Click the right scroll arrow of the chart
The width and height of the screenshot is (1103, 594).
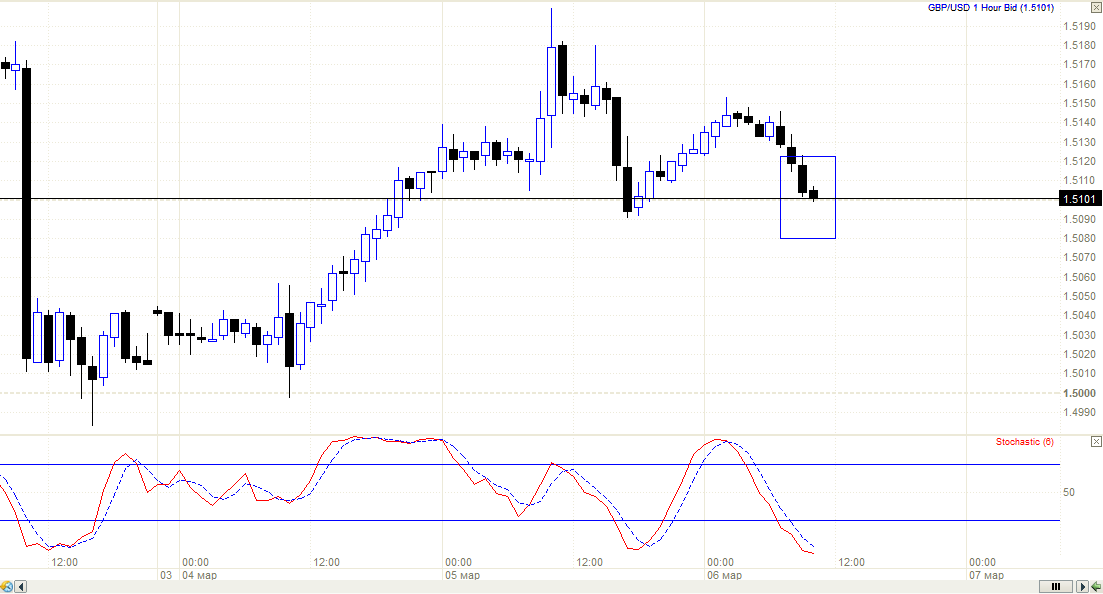click(1082, 586)
